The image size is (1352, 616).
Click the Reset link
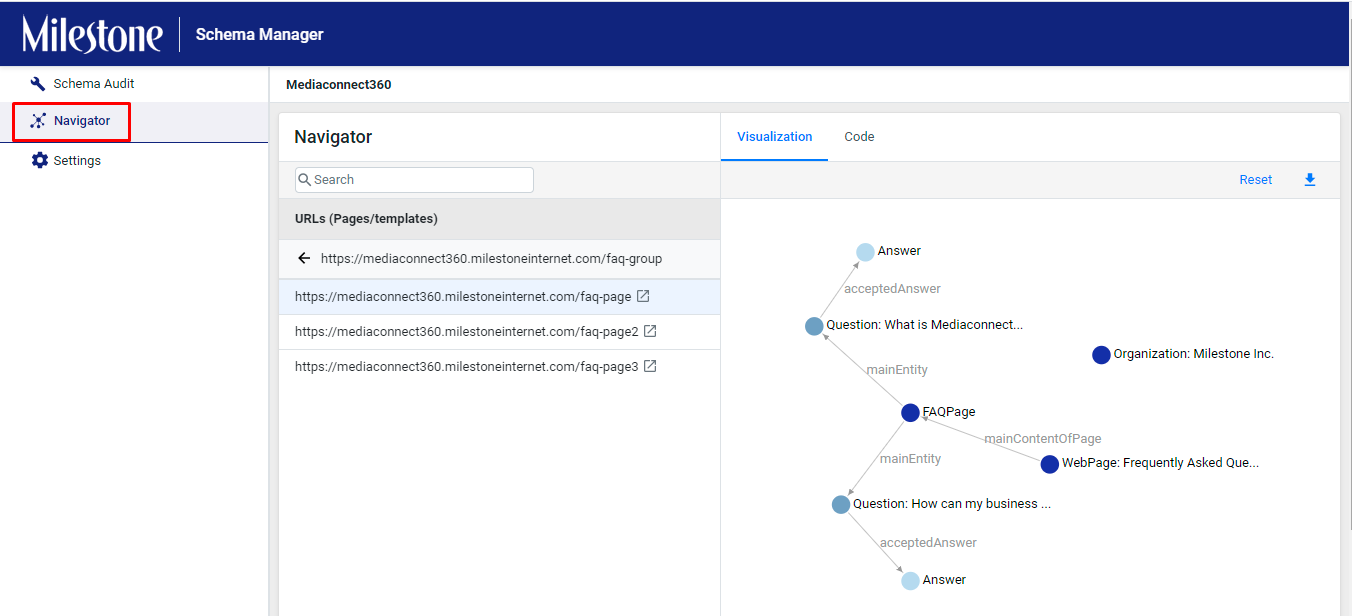pyautogui.click(x=1256, y=180)
